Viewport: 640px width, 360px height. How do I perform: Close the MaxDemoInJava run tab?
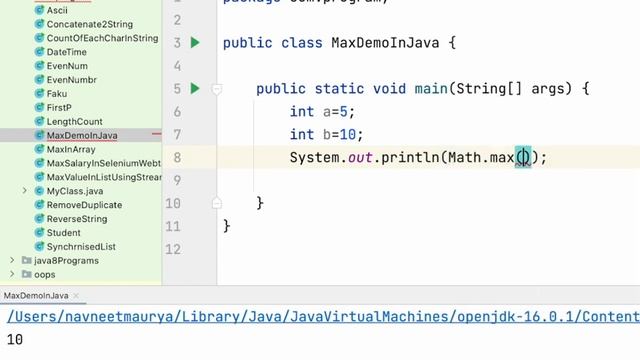76,296
